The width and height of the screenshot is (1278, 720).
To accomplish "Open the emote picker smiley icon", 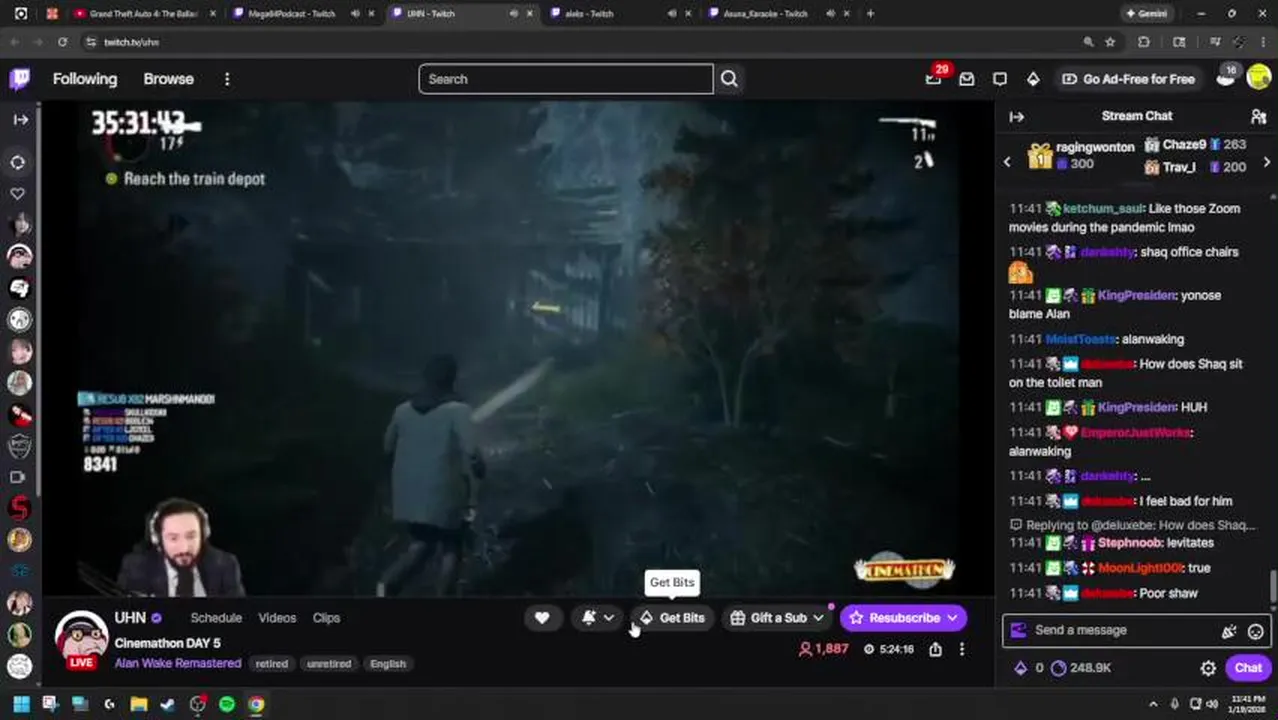I will pyautogui.click(x=1256, y=631).
